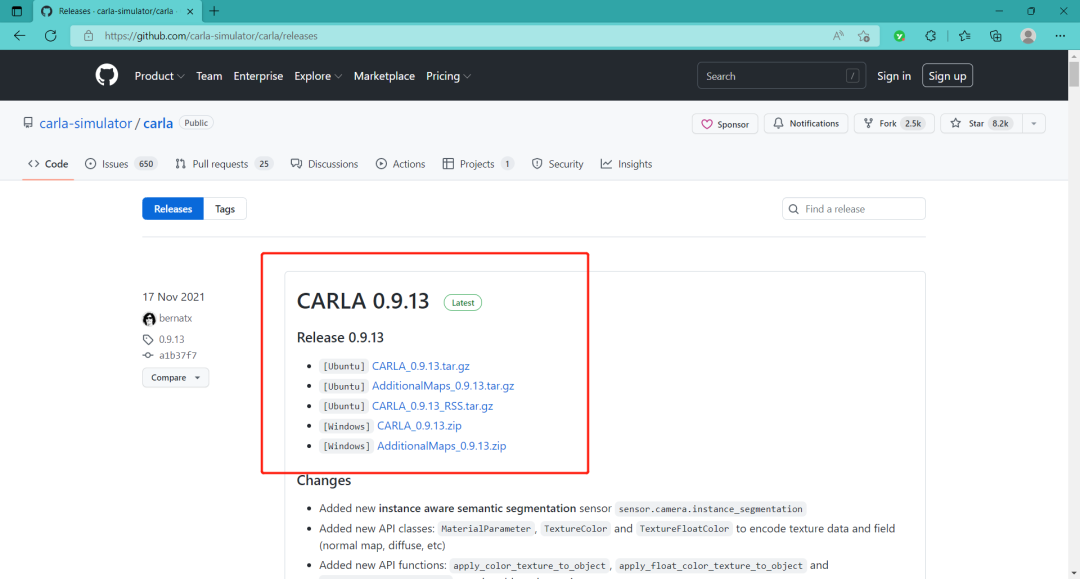Click the tag icon next to 0.9.13
This screenshot has height=579, width=1080.
148,339
